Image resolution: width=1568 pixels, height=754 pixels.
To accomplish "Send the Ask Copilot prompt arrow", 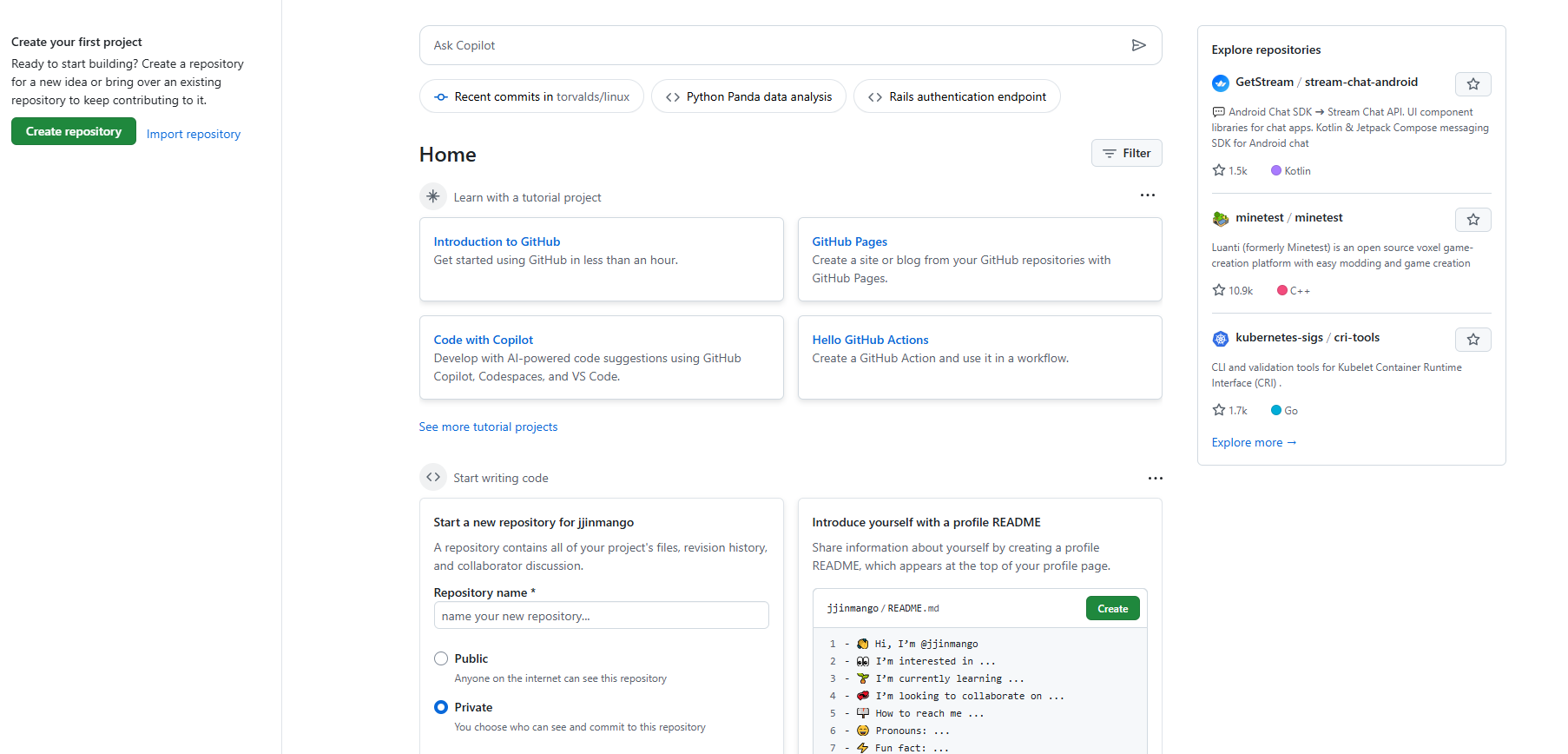I will (x=1138, y=45).
